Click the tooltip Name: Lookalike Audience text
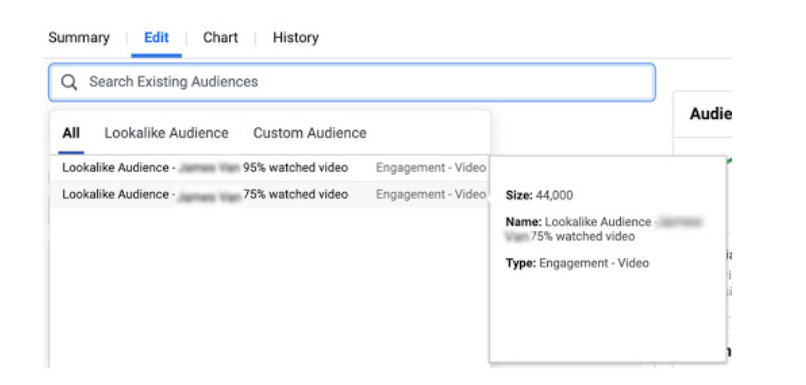Screen dimensions: 806x385 pyautogui.click(x=604, y=229)
